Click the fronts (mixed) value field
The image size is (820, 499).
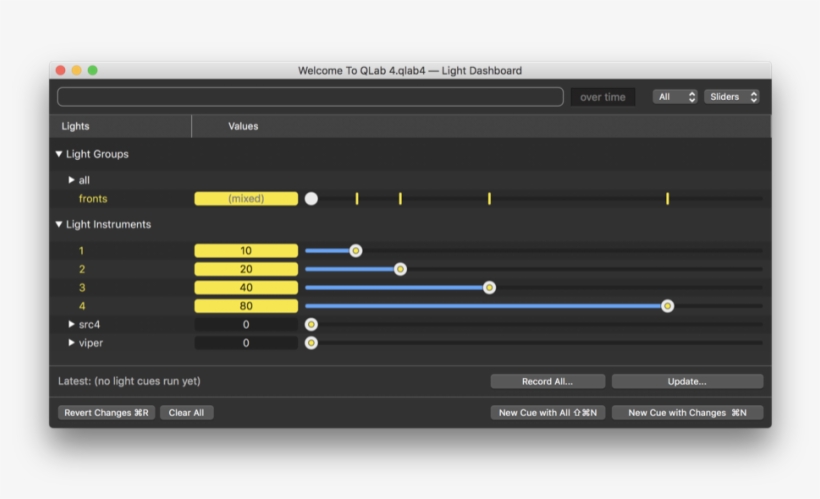click(246, 199)
